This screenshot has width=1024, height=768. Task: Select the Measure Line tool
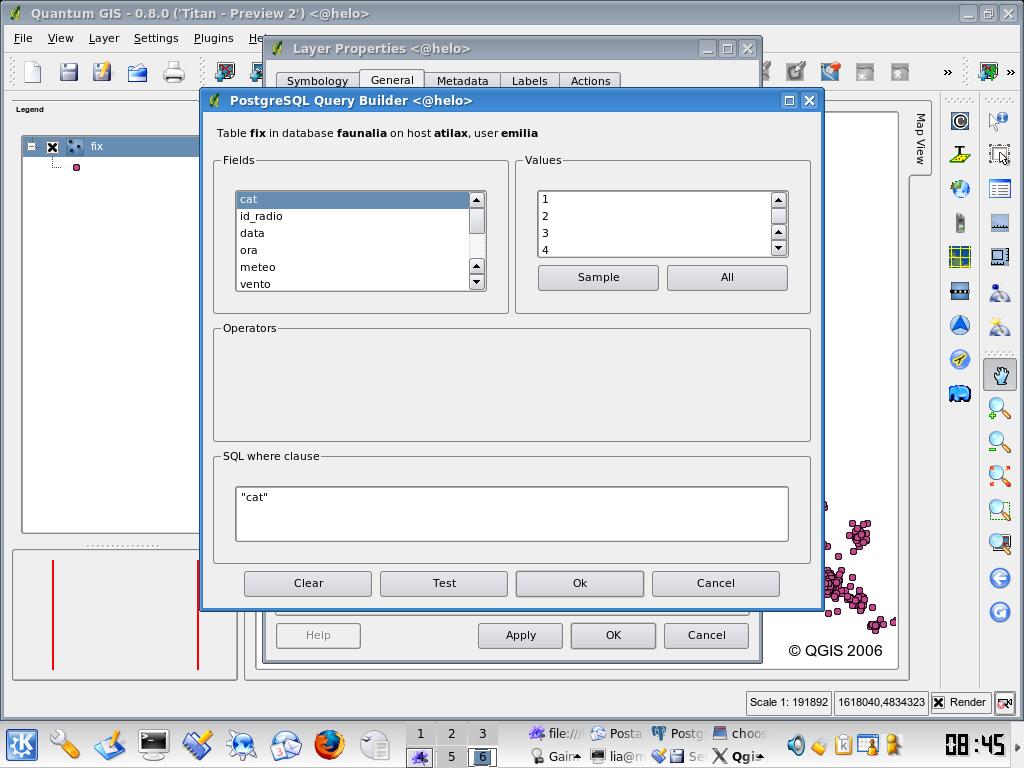(999, 223)
